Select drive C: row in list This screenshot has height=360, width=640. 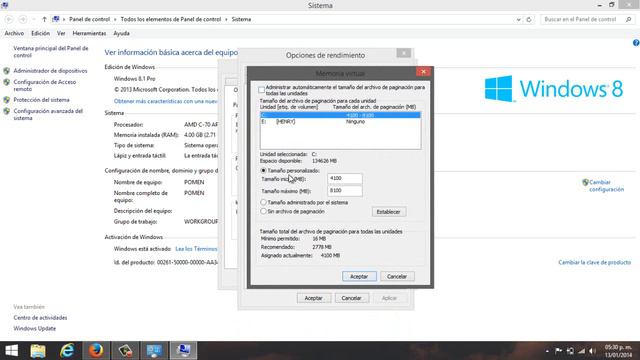coord(340,115)
